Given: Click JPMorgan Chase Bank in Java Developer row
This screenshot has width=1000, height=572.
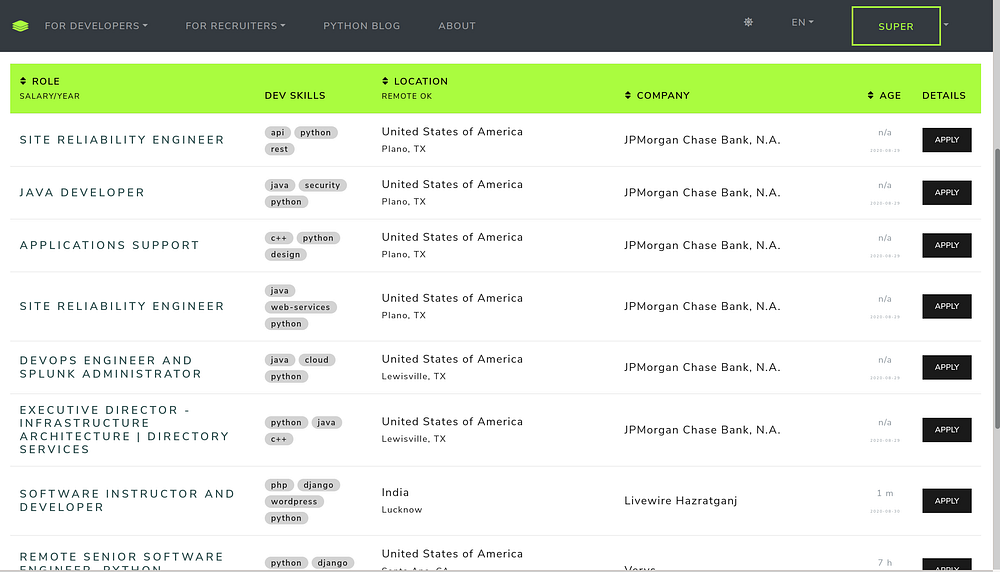Looking at the screenshot, I should (x=702, y=193).
